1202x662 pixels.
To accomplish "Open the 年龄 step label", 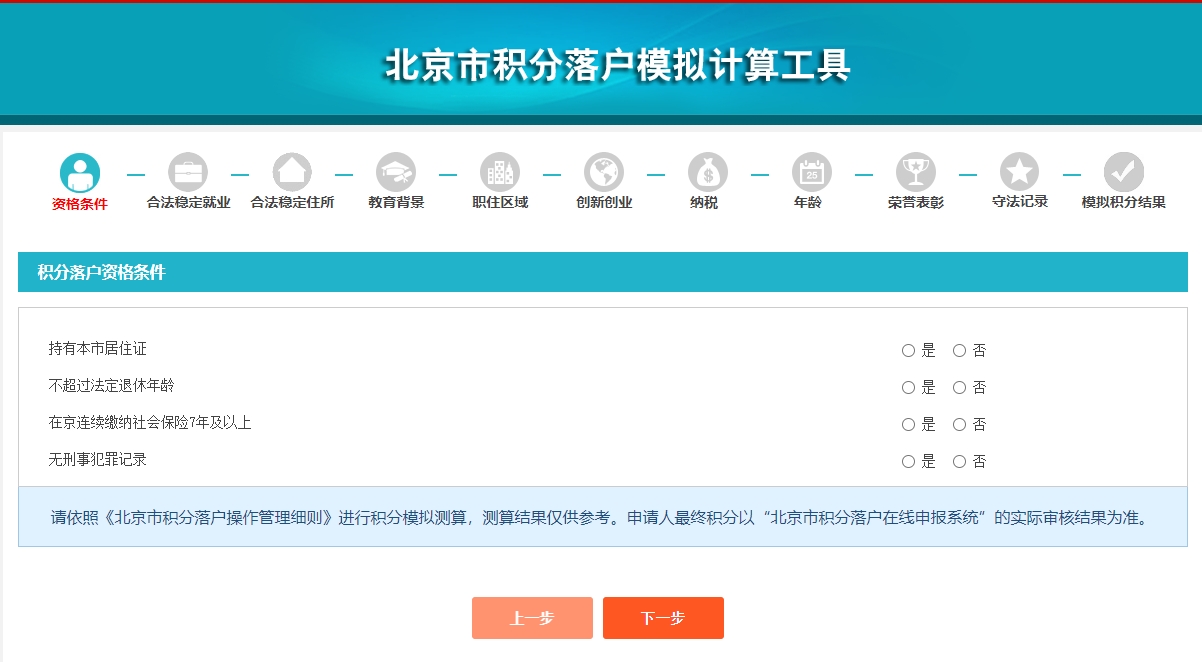I will pyautogui.click(x=808, y=203).
